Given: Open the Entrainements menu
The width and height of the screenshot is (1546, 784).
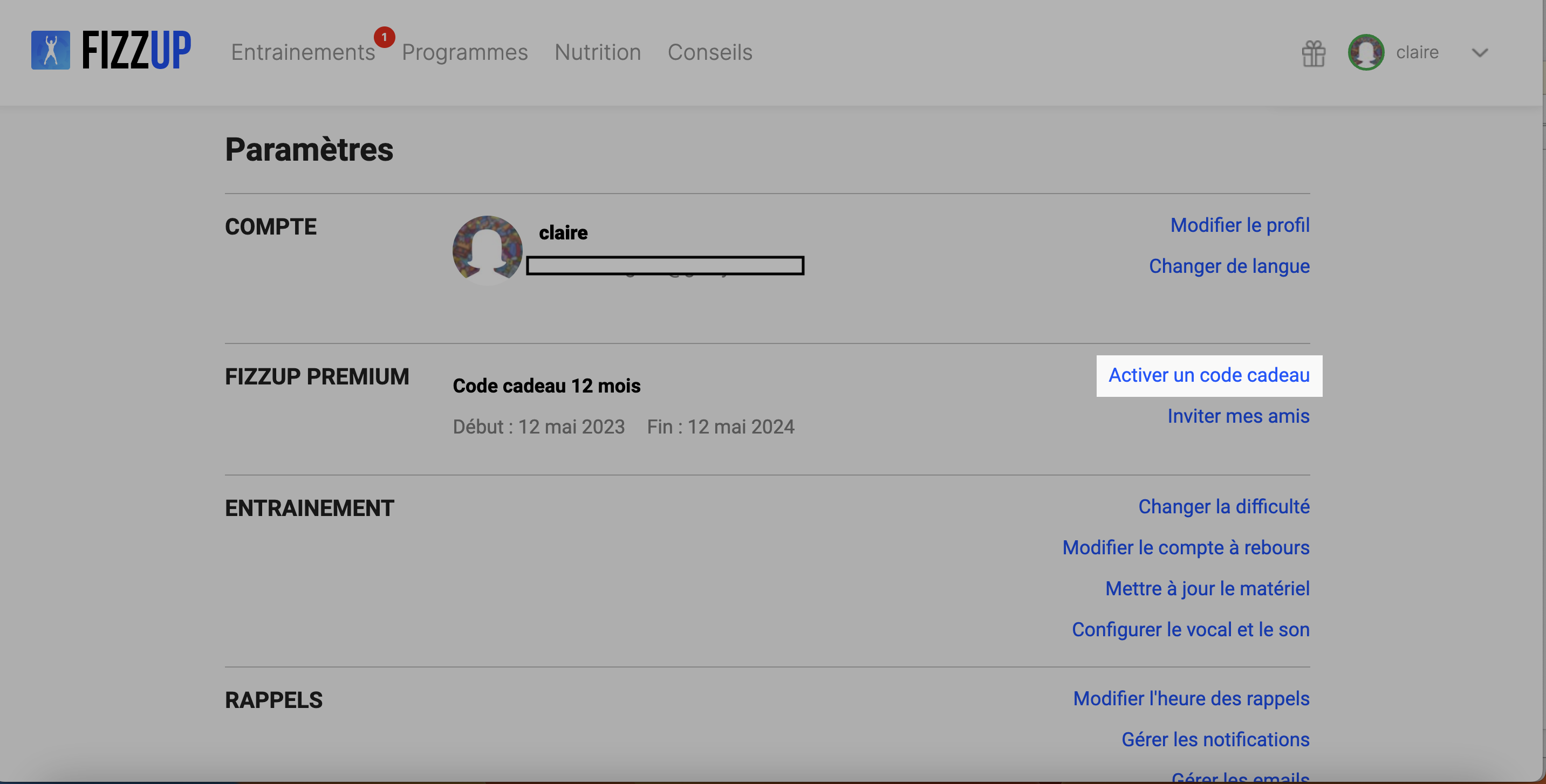Looking at the screenshot, I should pos(303,52).
